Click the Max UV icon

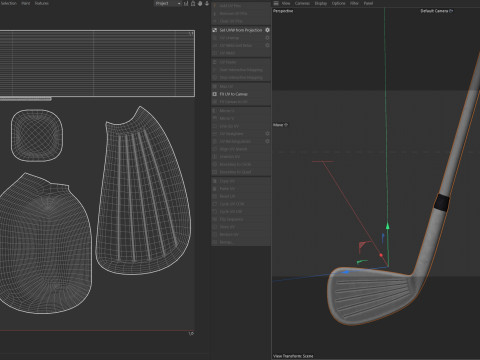pyautogui.click(x=215, y=86)
